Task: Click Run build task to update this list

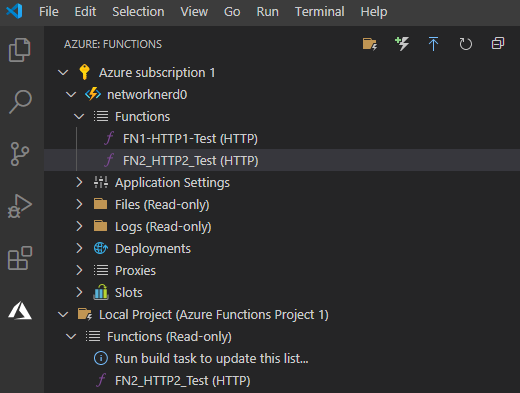Action: click(x=212, y=359)
